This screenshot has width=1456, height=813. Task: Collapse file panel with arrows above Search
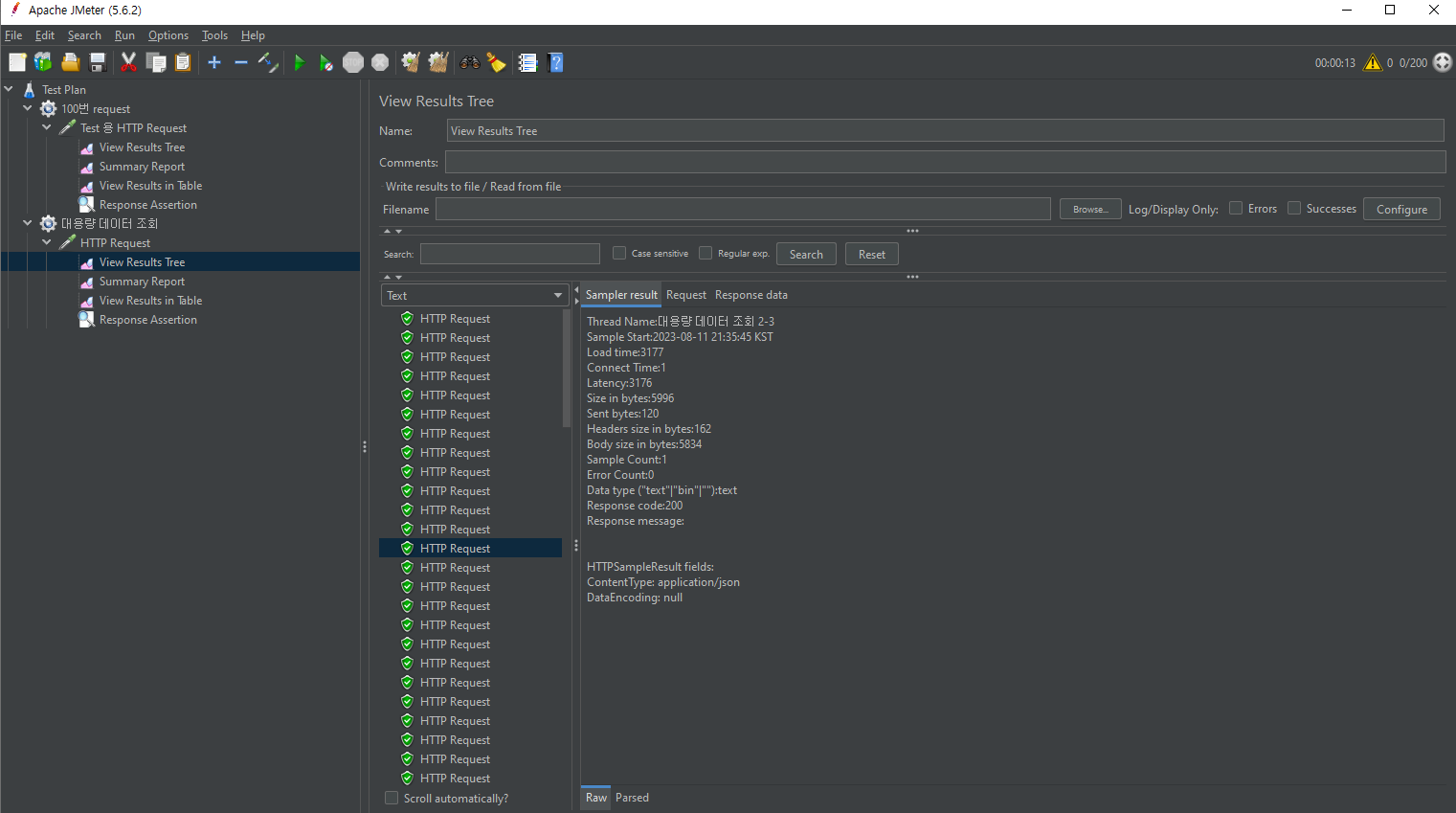pos(392,231)
